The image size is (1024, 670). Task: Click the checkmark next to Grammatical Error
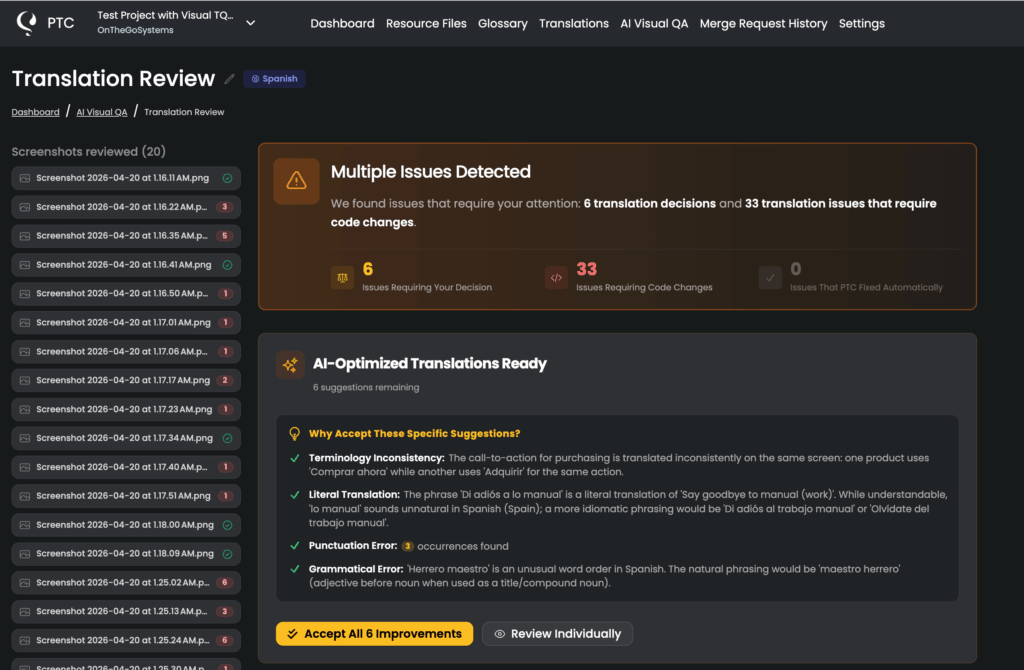pyautogui.click(x=295, y=569)
